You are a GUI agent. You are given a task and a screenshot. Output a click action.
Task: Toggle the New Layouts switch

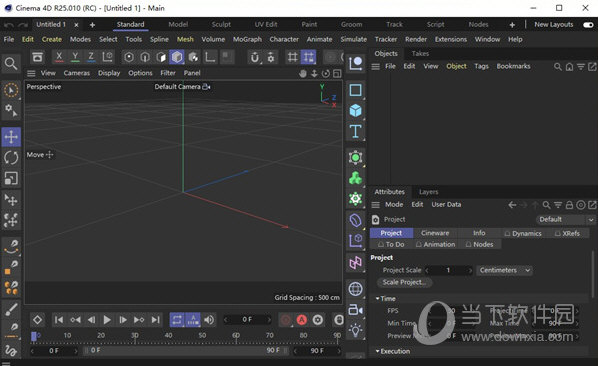point(588,25)
